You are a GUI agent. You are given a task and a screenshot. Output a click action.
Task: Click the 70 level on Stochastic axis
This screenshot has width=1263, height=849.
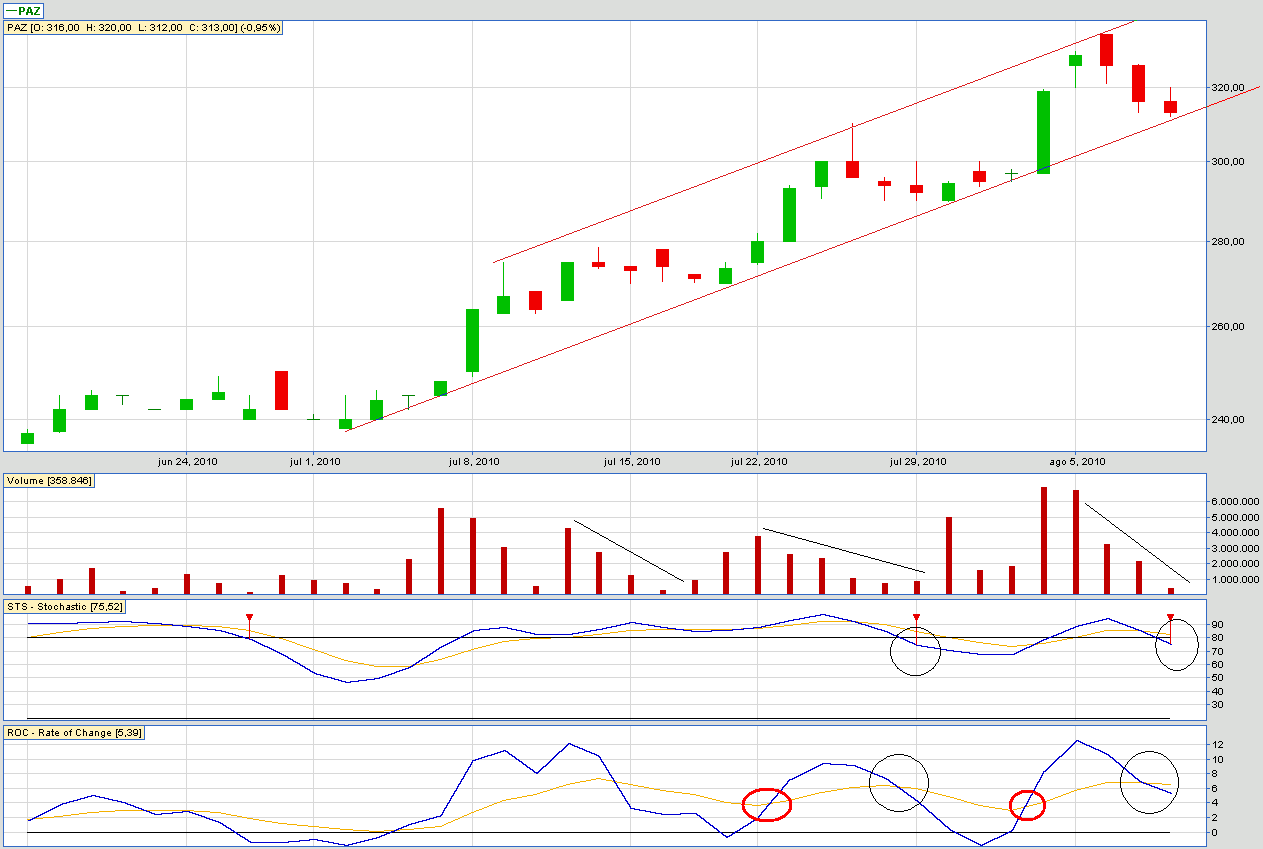pyautogui.click(x=1215, y=651)
